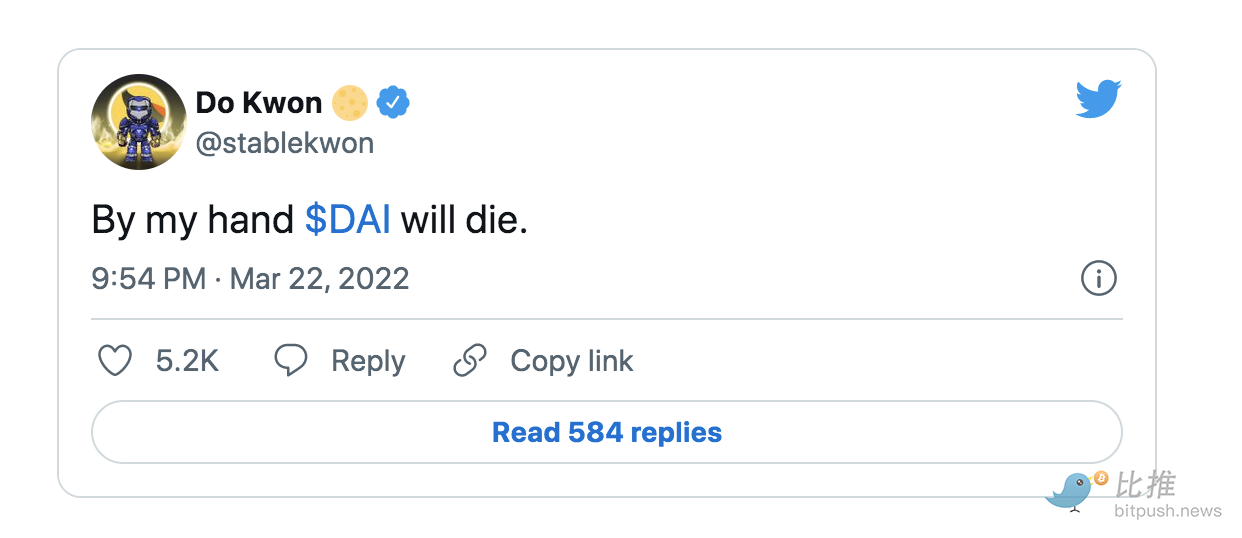Click the 比推 watermark characters

click(1145, 485)
